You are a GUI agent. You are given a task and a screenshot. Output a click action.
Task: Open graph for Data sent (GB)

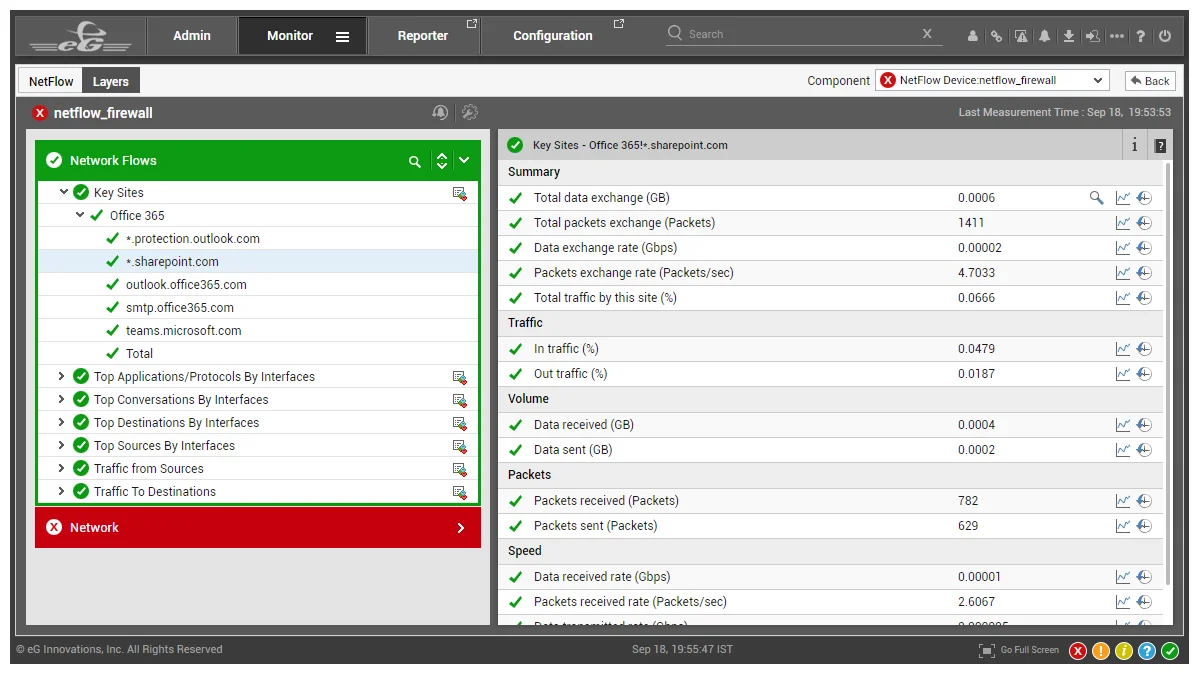(1123, 450)
